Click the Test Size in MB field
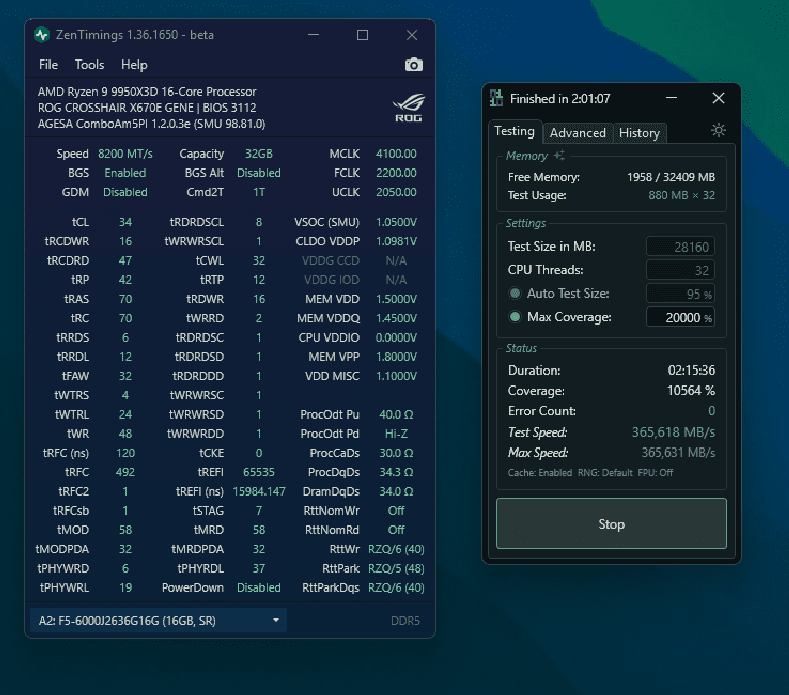Viewport: 789px width, 695px height. point(680,247)
